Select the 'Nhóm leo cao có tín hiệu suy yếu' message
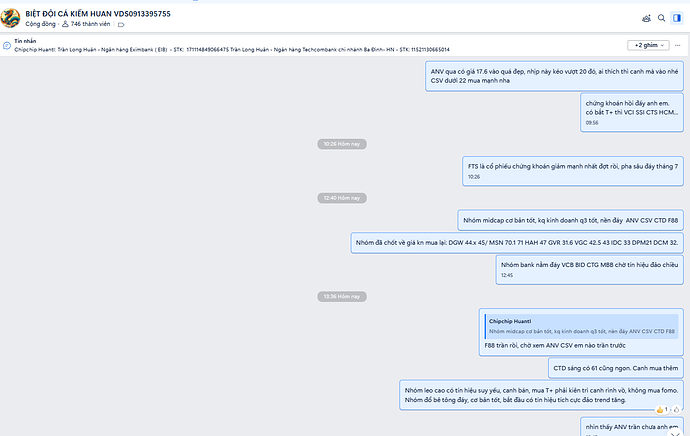 click(x=541, y=395)
